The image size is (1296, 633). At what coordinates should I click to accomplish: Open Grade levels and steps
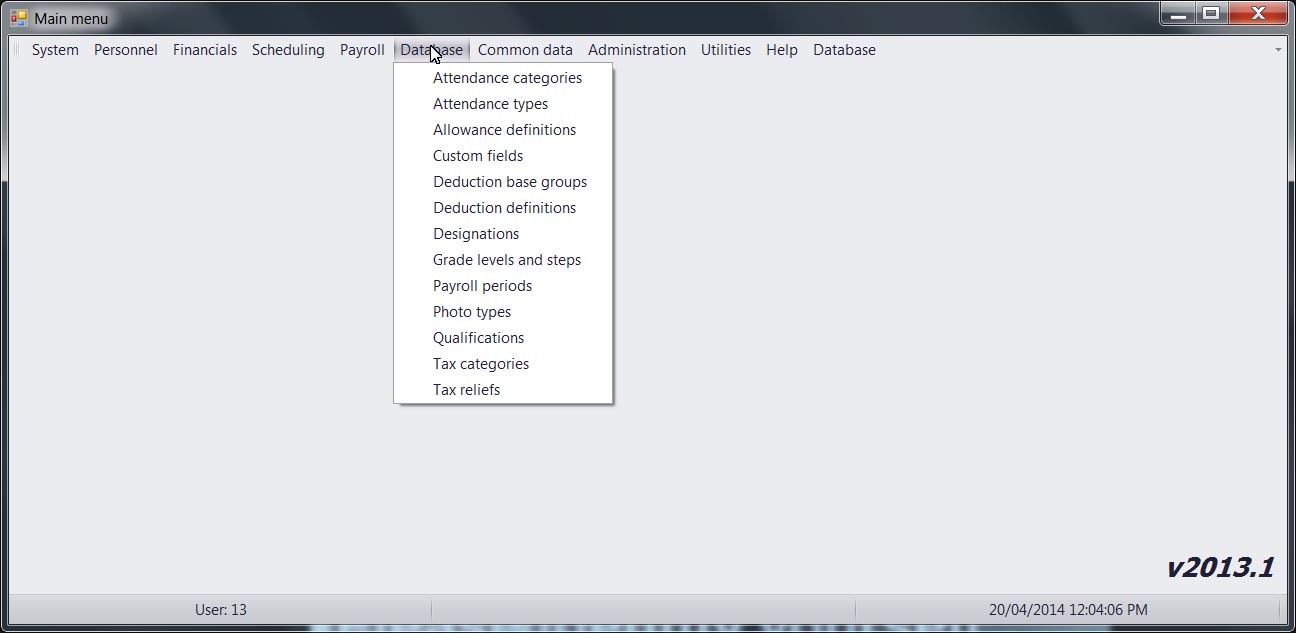(507, 260)
